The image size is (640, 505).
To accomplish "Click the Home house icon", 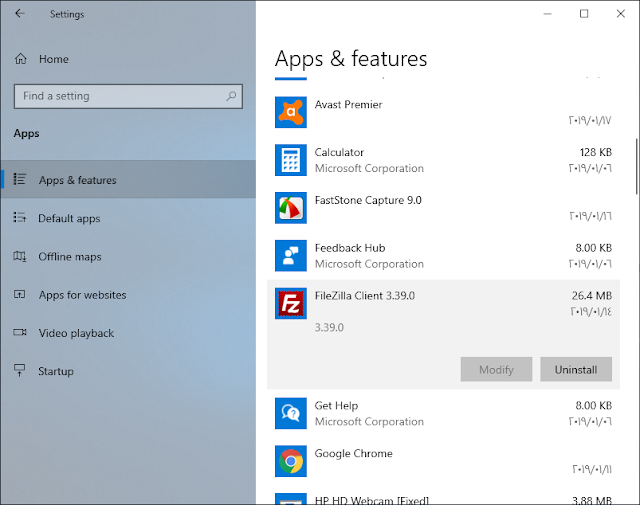I will click(x=21, y=59).
